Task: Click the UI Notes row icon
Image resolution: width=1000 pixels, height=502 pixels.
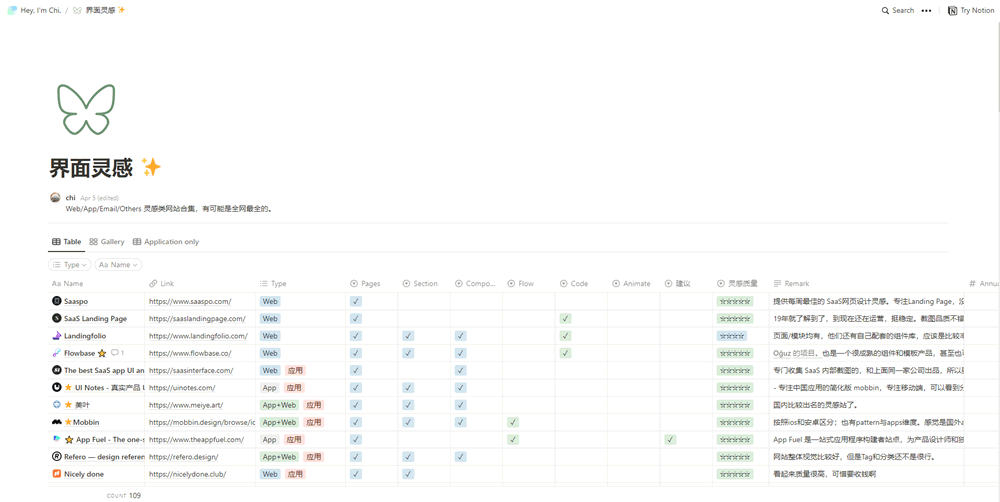Action: coord(57,387)
